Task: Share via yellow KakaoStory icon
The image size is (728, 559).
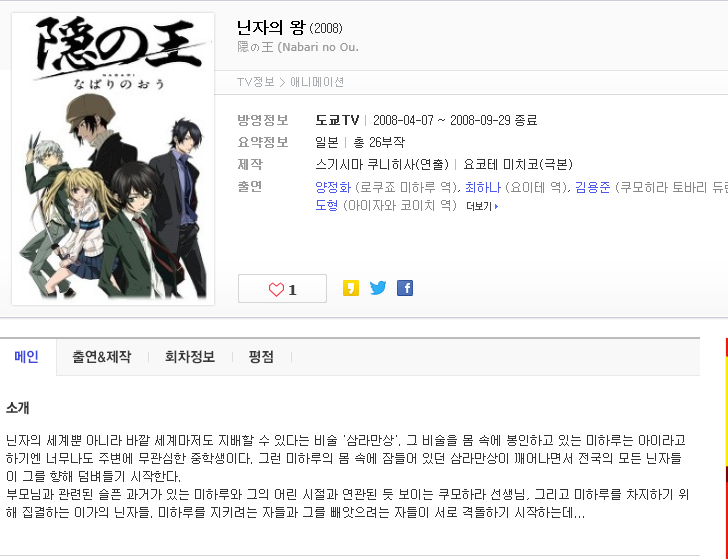Action: click(351, 288)
